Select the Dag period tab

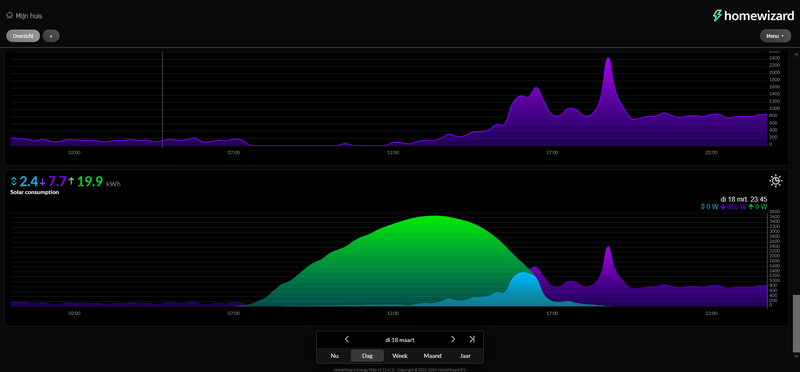click(367, 356)
